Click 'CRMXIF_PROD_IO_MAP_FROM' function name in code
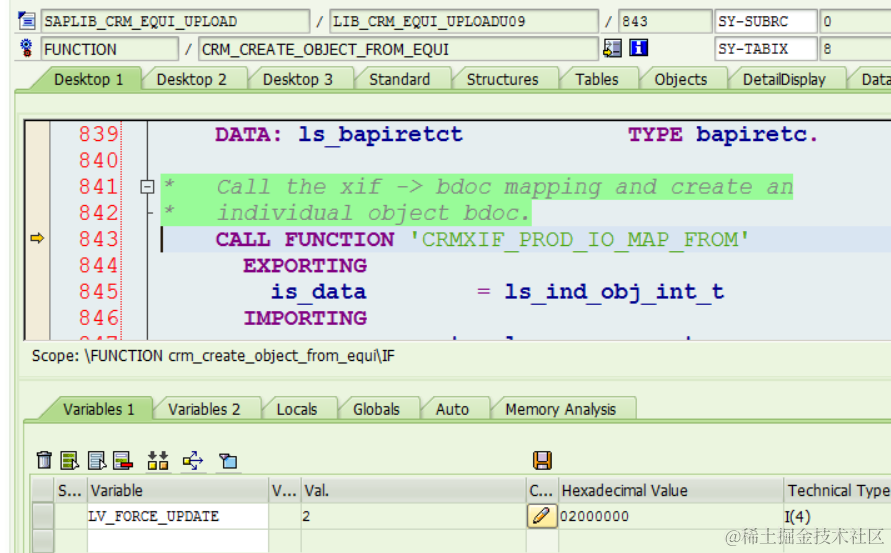Viewport: 891px width, 553px height. (580, 240)
